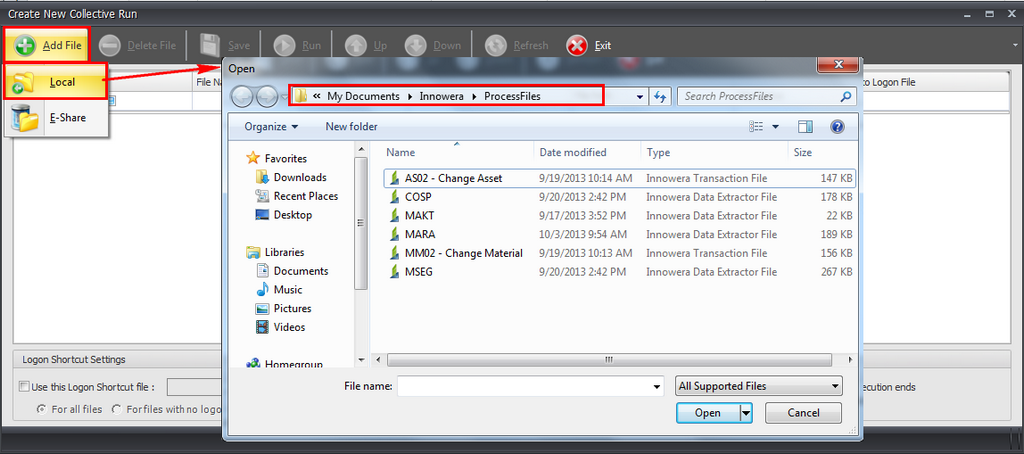Image resolution: width=1024 pixels, height=454 pixels.
Task: Click the Refresh toolbar icon
Action: point(496,45)
